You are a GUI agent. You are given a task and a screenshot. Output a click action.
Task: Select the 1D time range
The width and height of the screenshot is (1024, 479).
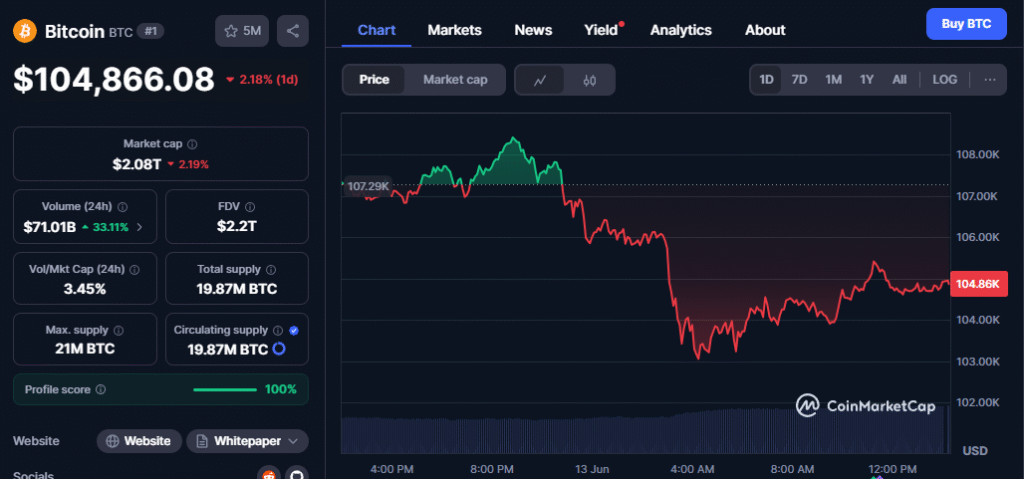[766, 80]
